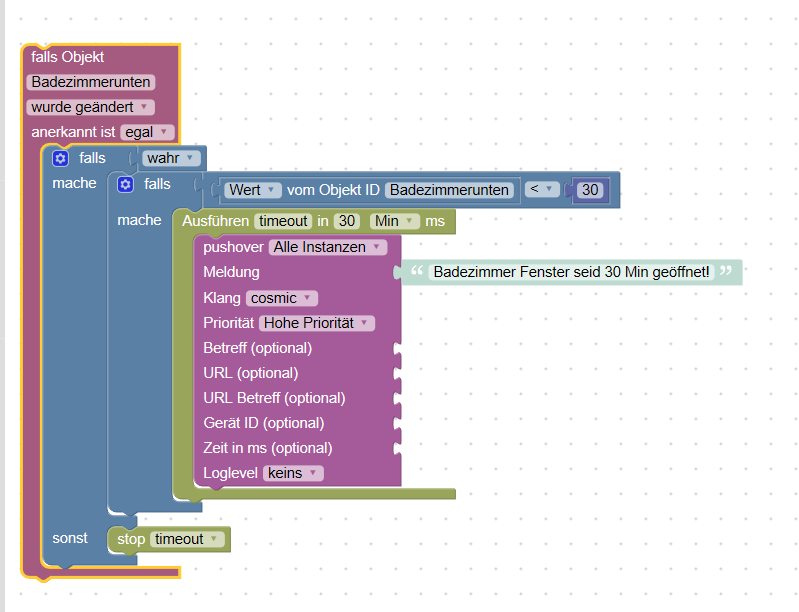The height and width of the screenshot is (612, 799).
Task: Edit the number value 30 in comparison
Action: (590, 190)
